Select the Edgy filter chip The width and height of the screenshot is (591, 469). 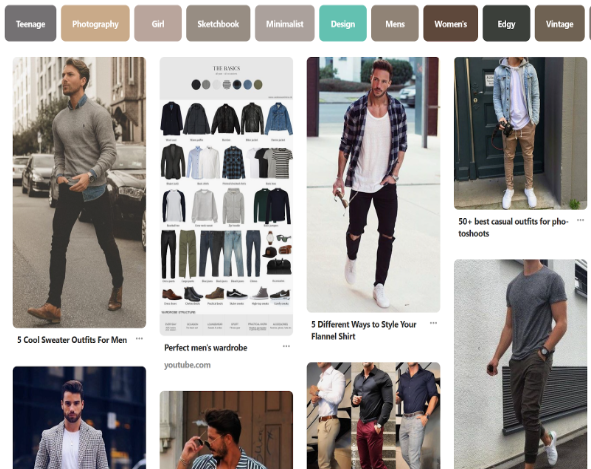point(506,23)
